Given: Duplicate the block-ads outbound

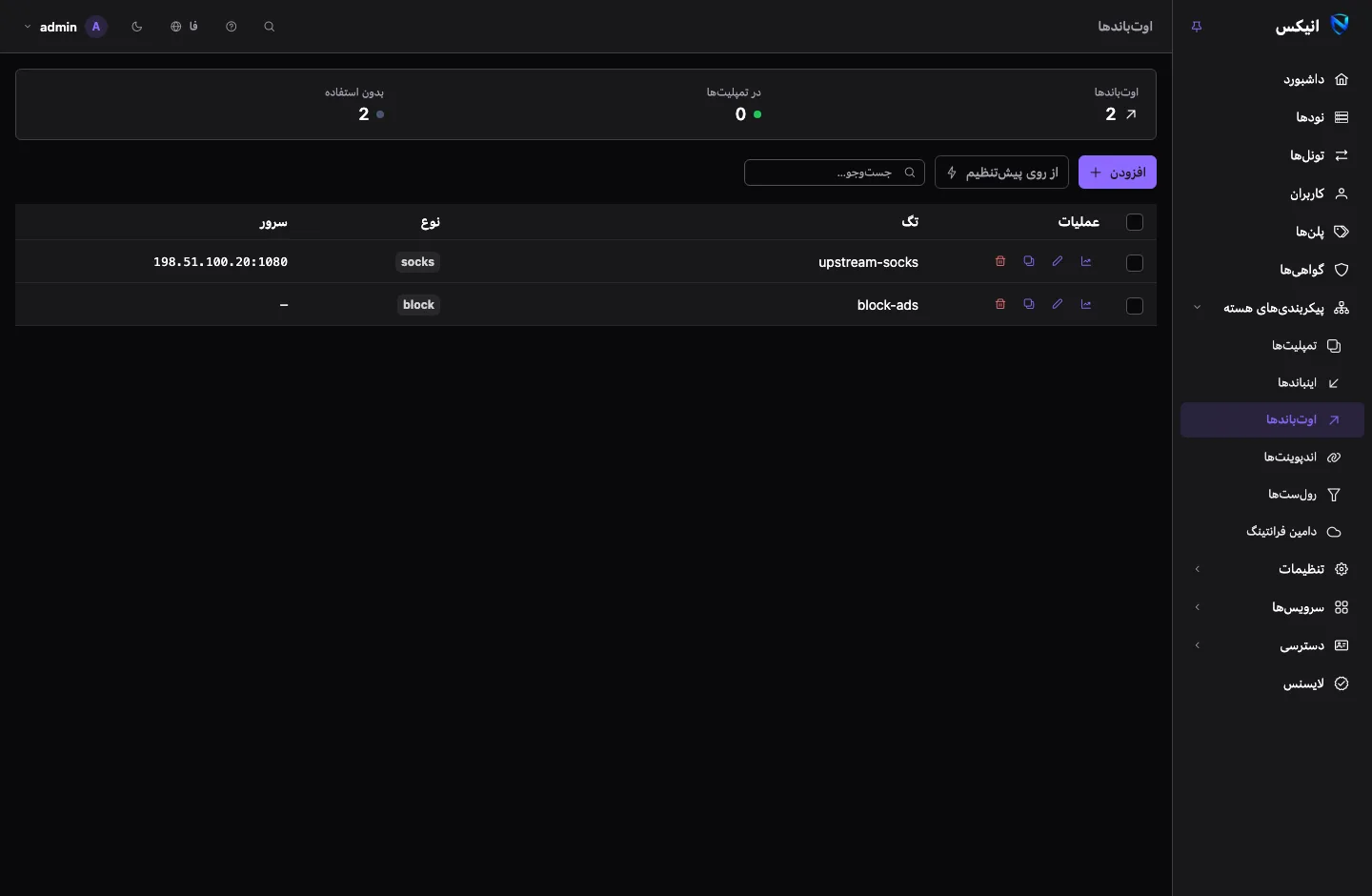Looking at the screenshot, I should (1029, 305).
